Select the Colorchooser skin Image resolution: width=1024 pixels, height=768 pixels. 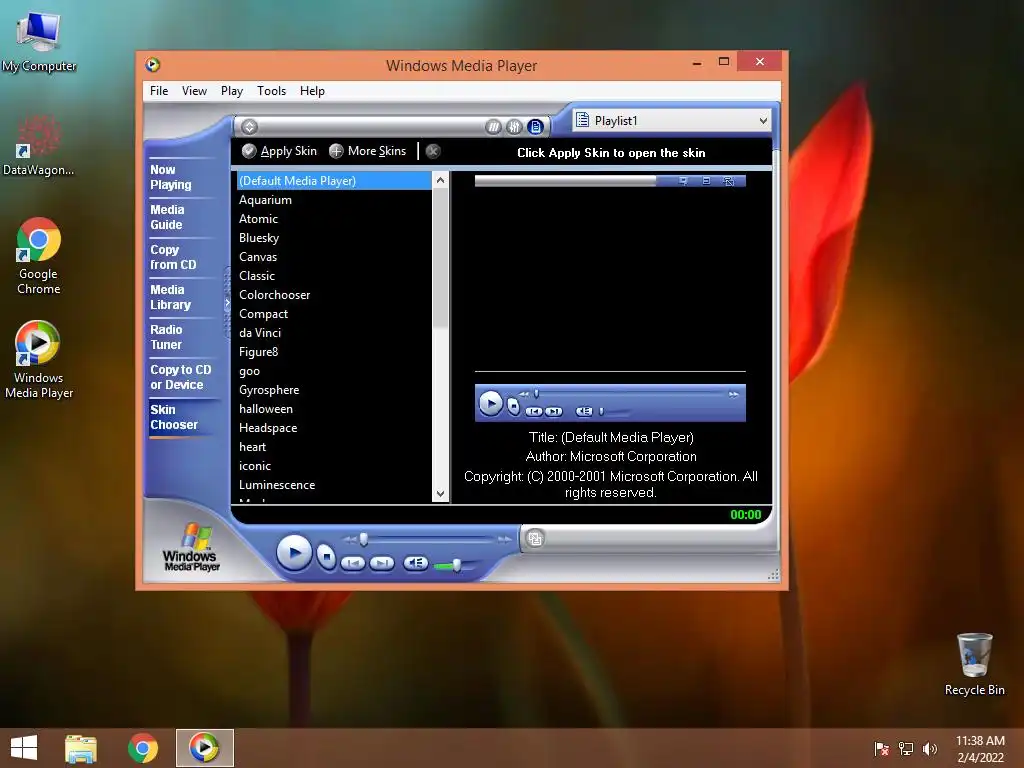[x=334, y=295]
